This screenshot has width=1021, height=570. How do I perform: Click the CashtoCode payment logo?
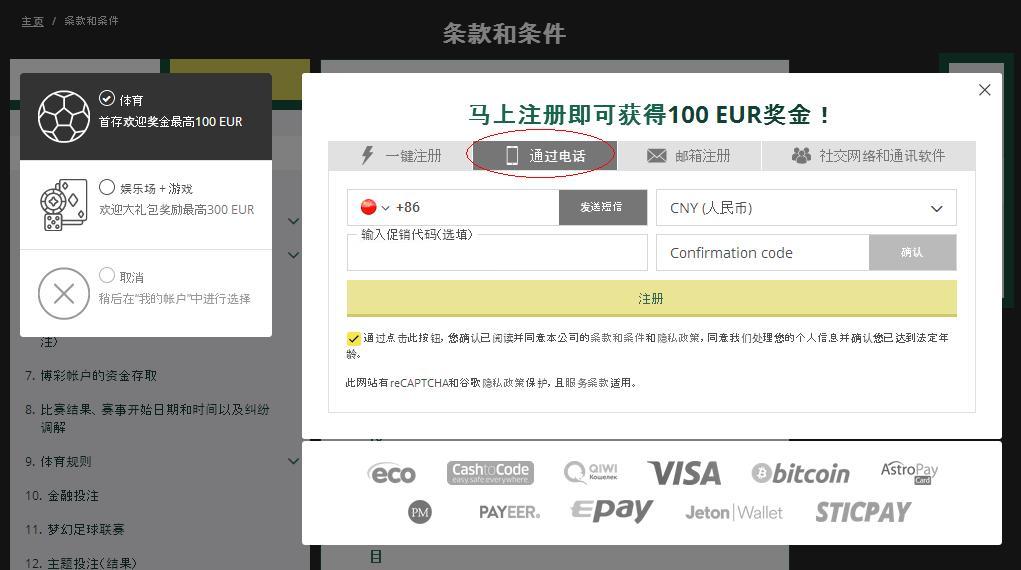[490, 473]
